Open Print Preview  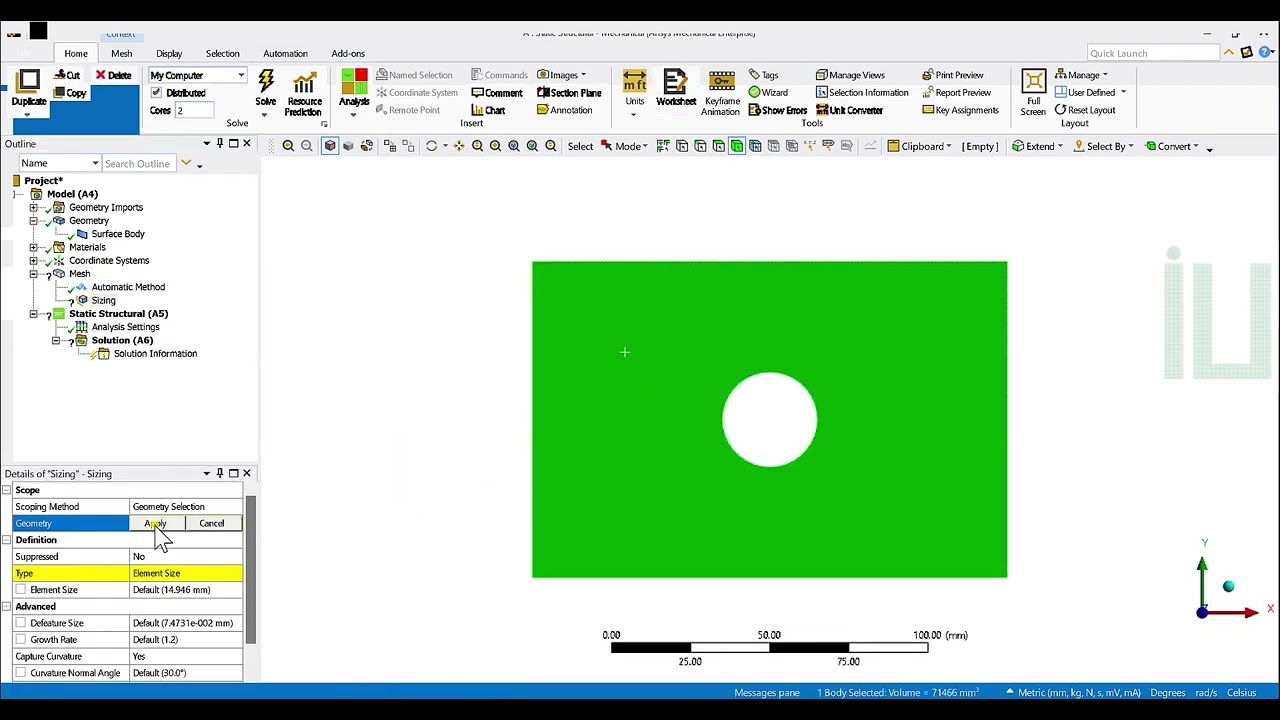[x=953, y=75]
